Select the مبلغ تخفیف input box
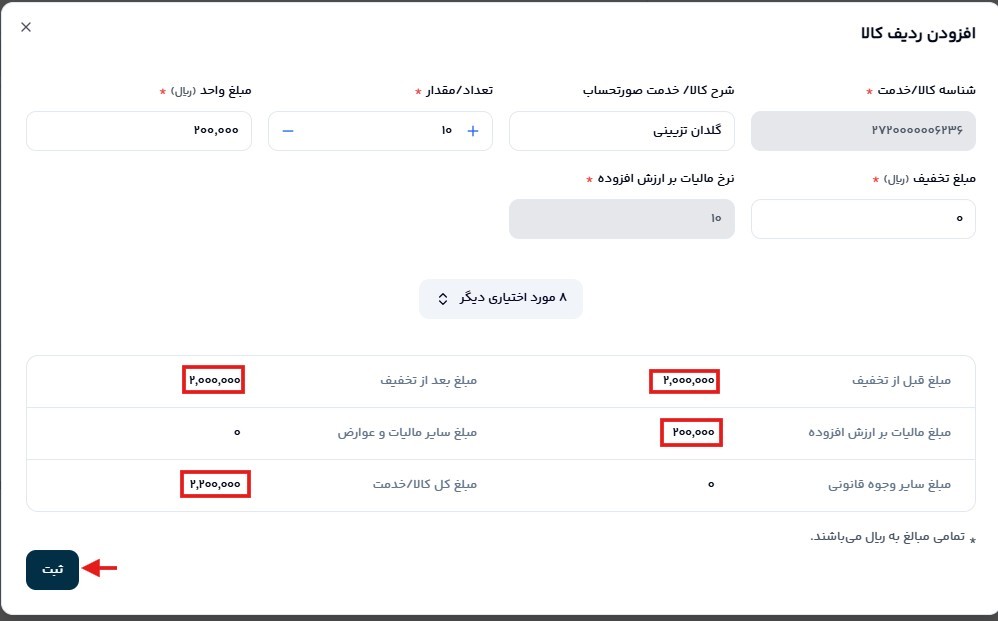The width and height of the screenshot is (998, 621). click(863, 219)
